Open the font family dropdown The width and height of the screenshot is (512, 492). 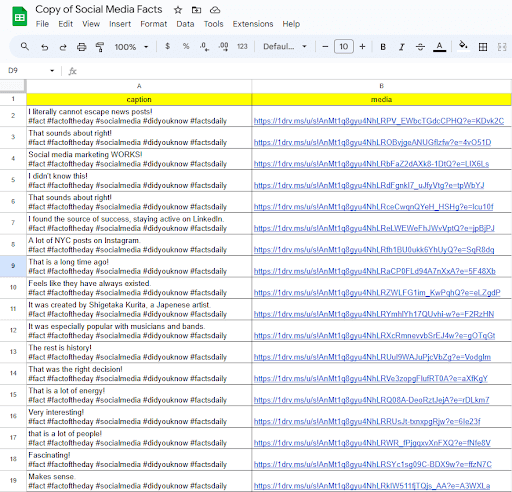pyautogui.click(x=285, y=46)
